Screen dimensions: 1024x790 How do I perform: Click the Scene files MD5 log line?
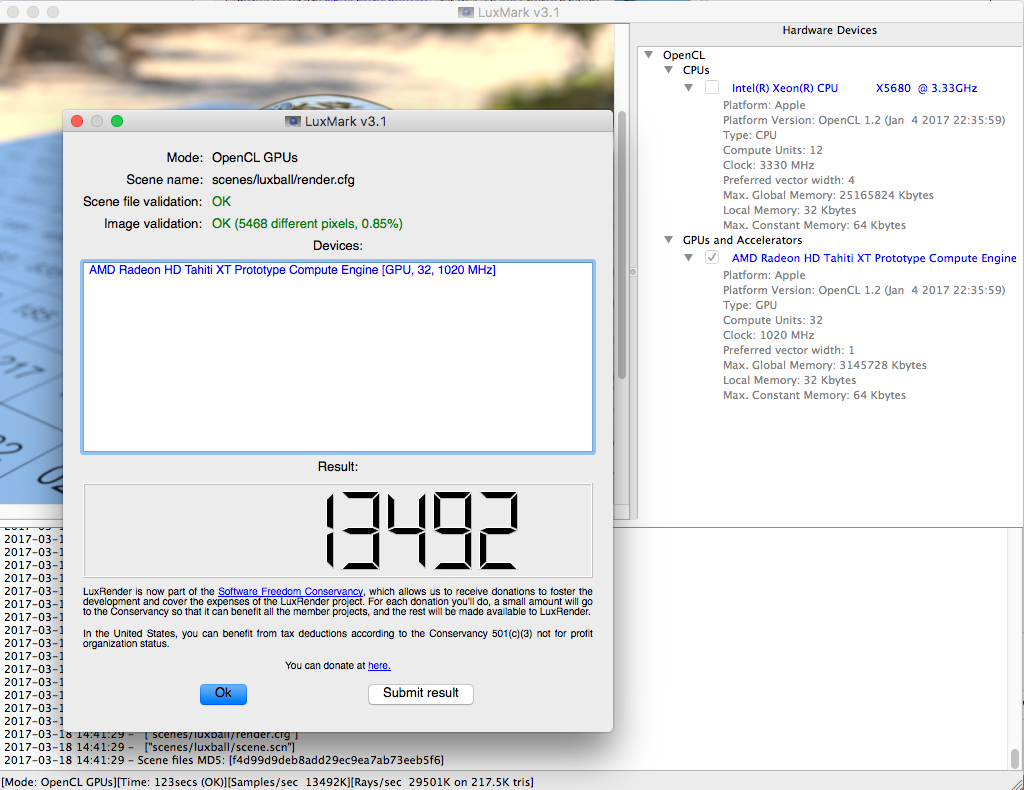[x=224, y=761]
